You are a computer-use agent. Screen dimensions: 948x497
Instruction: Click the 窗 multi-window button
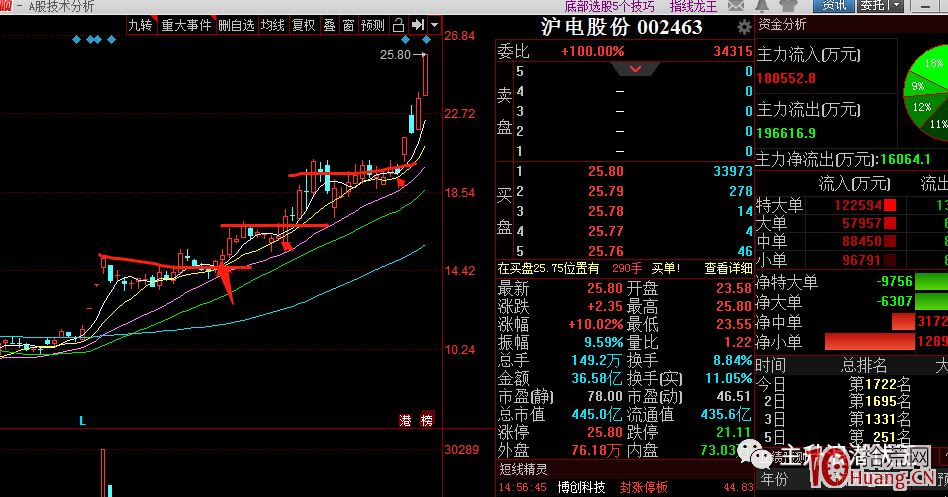[x=348, y=25]
